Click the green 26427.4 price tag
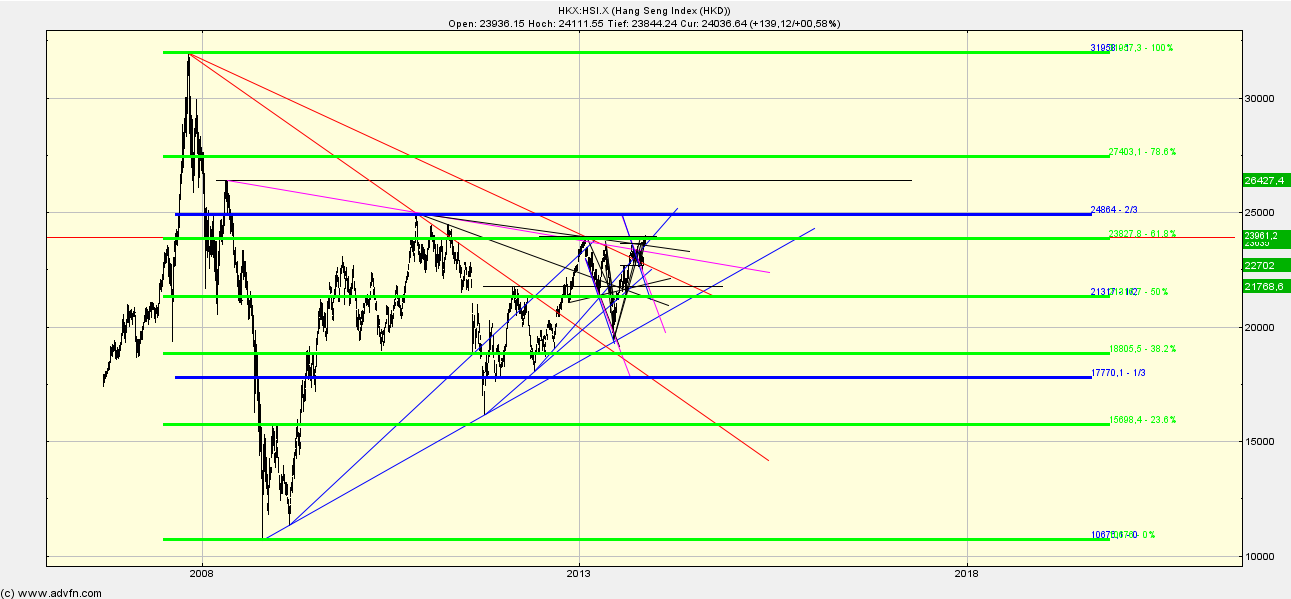1291x599 pixels. tap(1265, 181)
